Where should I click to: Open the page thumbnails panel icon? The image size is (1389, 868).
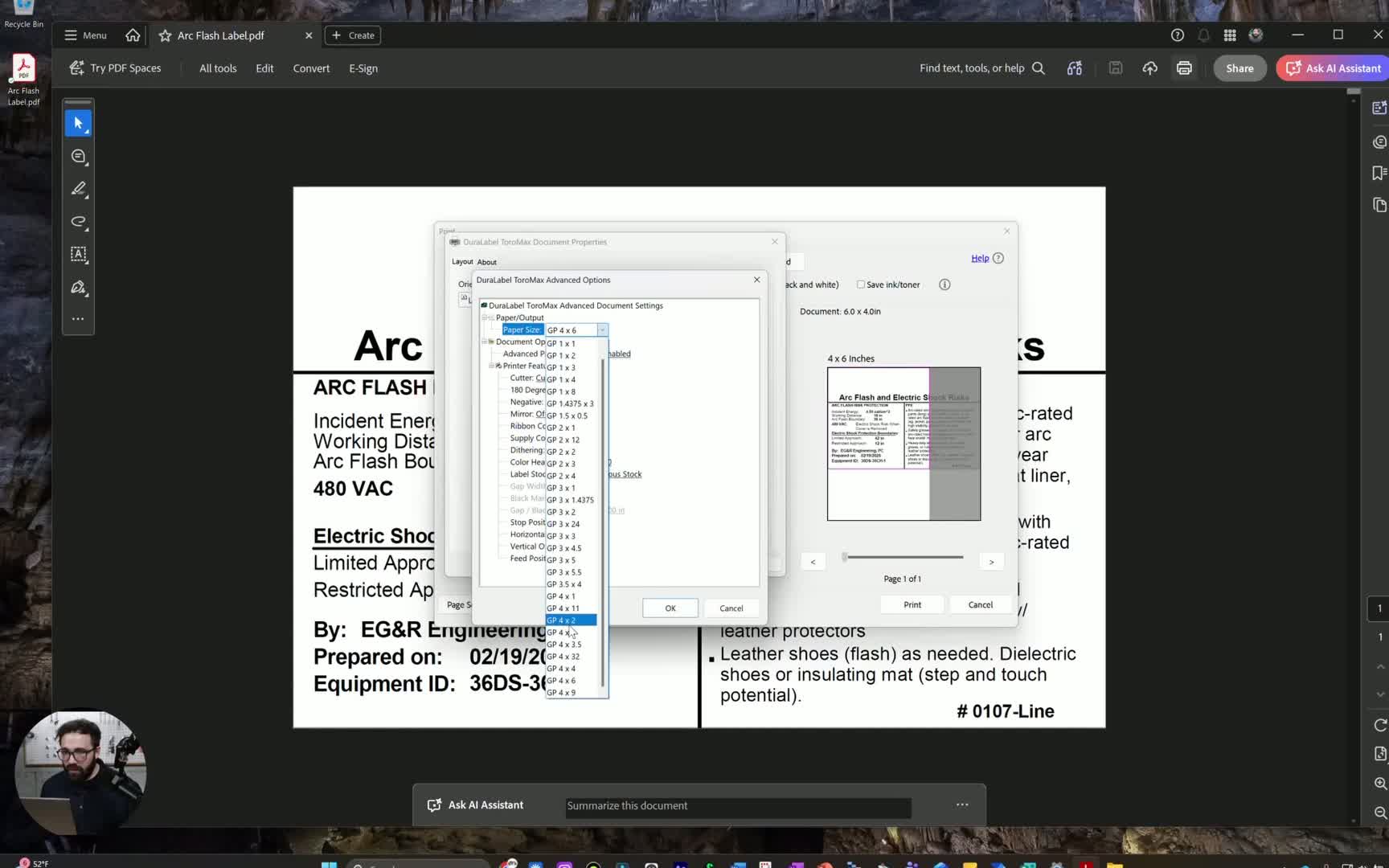tap(1379, 205)
